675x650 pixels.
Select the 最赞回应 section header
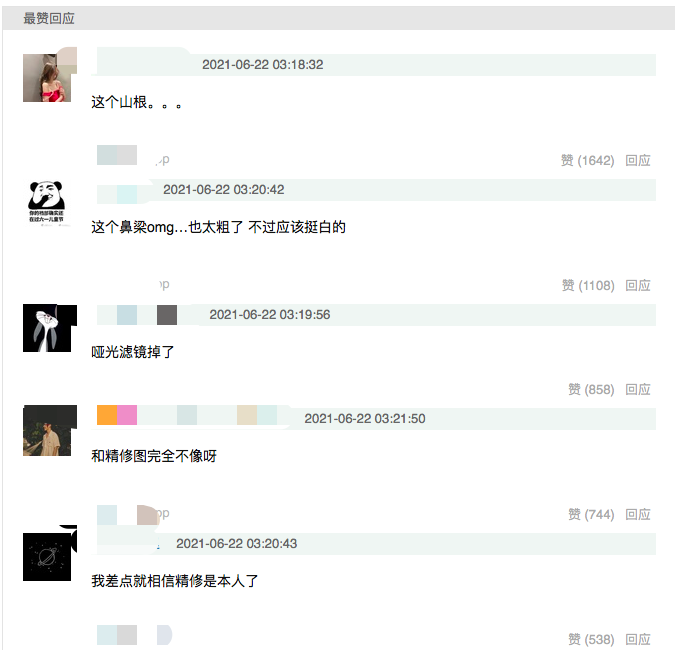coord(49,19)
